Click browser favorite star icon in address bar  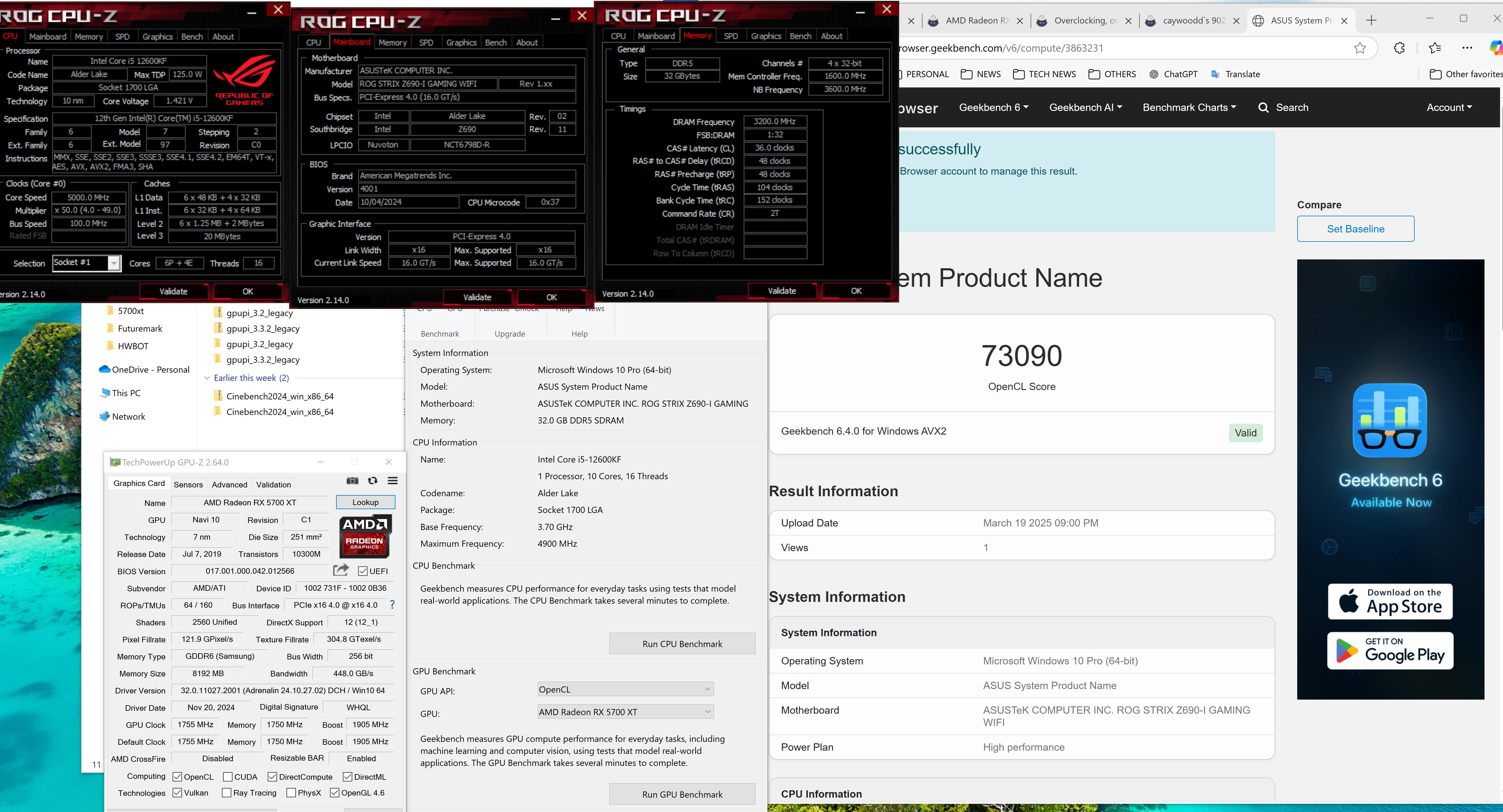(x=1360, y=48)
